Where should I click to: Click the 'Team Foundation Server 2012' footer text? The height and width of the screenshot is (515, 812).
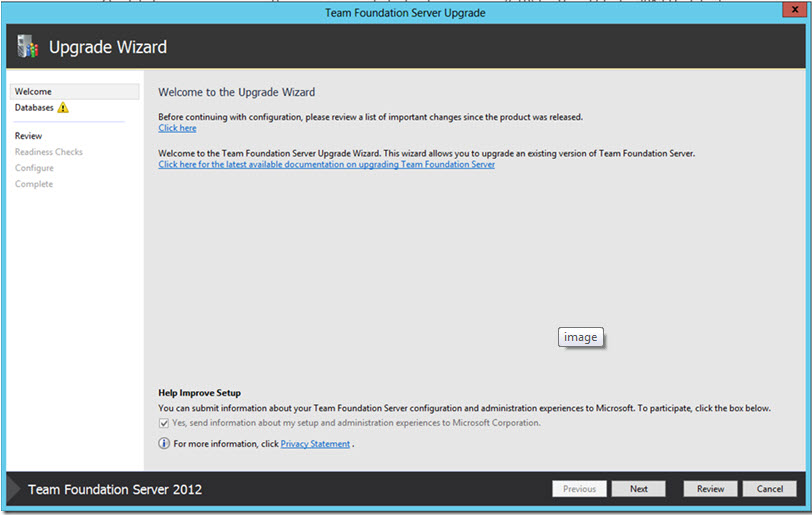pyautogui.click(x=115, y=489)
